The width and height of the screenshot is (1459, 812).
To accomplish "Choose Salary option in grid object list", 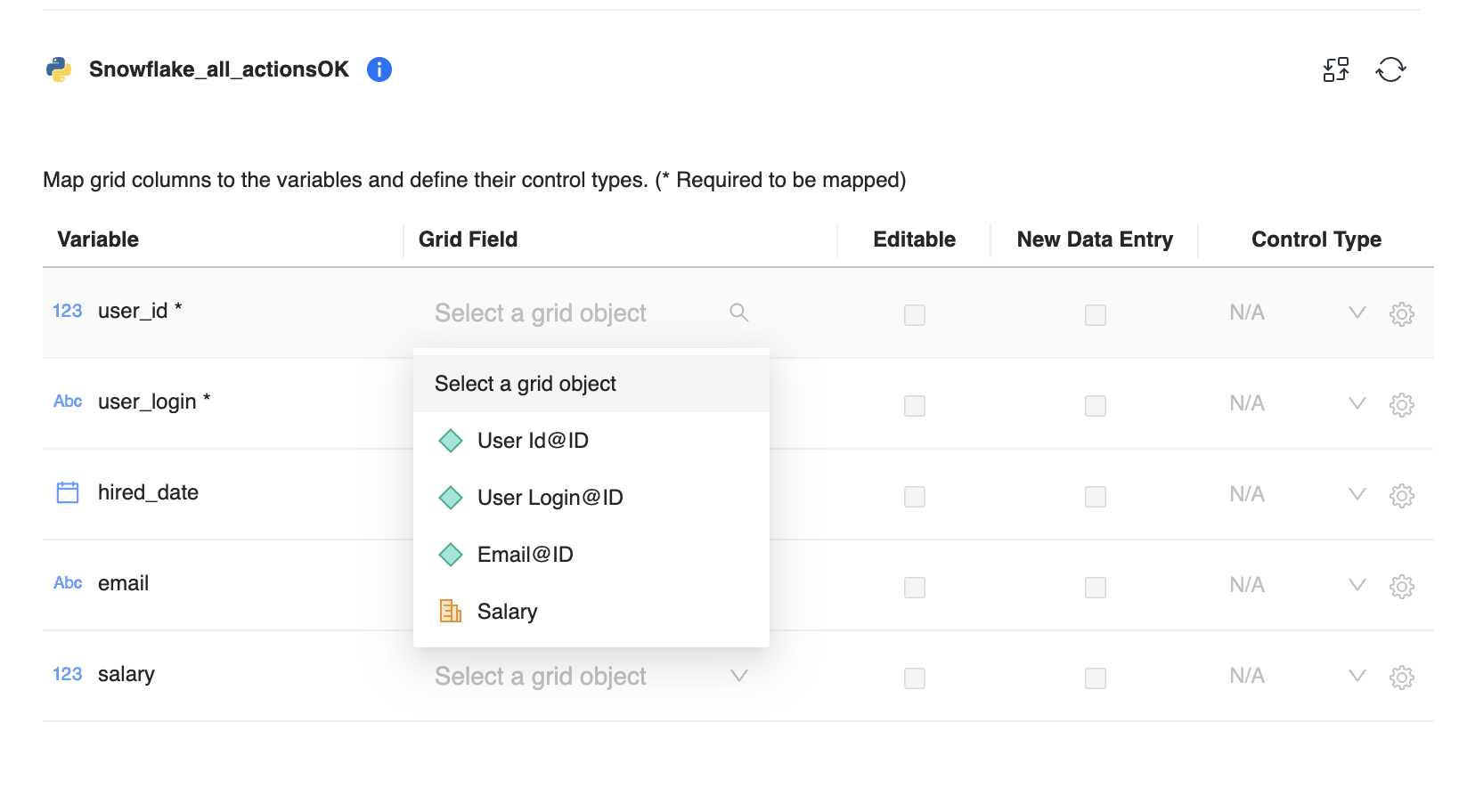I will click(507, 612).
